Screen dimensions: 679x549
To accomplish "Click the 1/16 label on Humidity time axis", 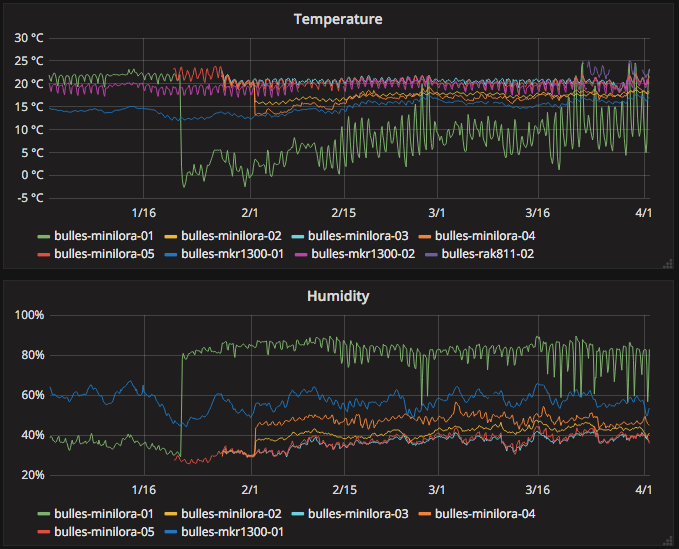I will pyautogui.click(x=144, y=490).
